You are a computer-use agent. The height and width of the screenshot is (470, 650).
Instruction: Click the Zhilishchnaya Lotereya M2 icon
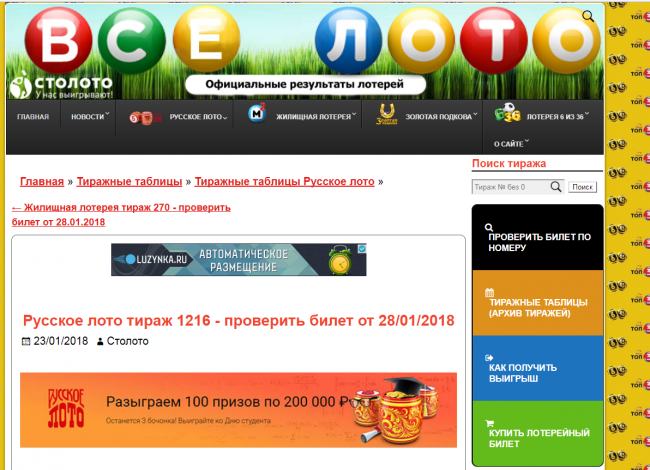[257, 113]
